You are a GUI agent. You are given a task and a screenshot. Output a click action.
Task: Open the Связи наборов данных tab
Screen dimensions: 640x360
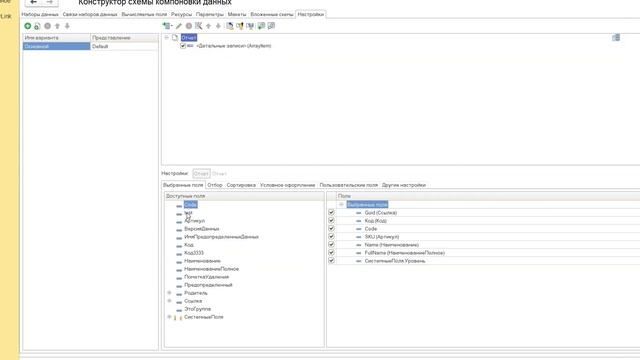pyautogui.click(x=90, y=14)
